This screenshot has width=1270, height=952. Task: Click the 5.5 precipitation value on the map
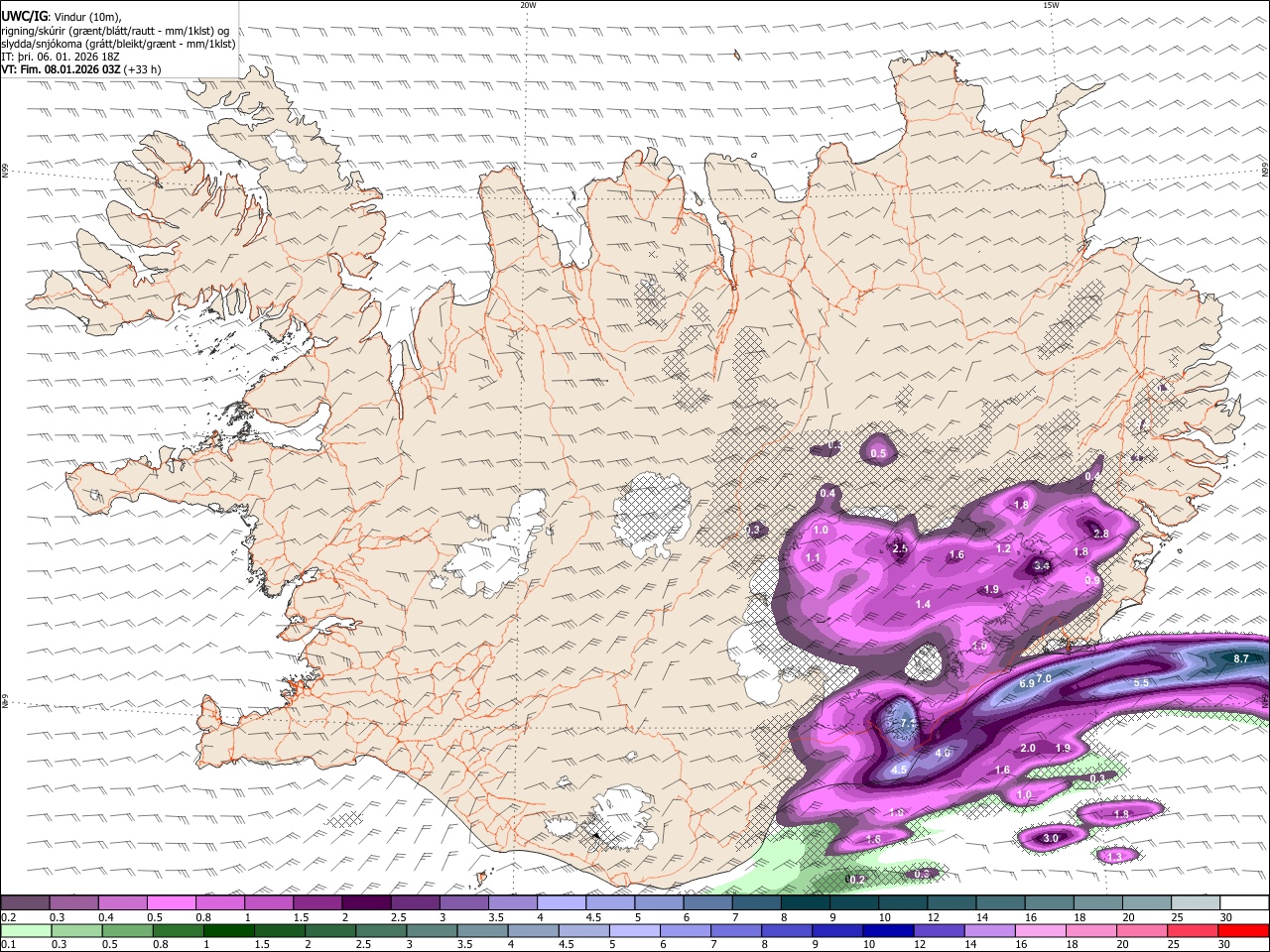coord(1141,683)
